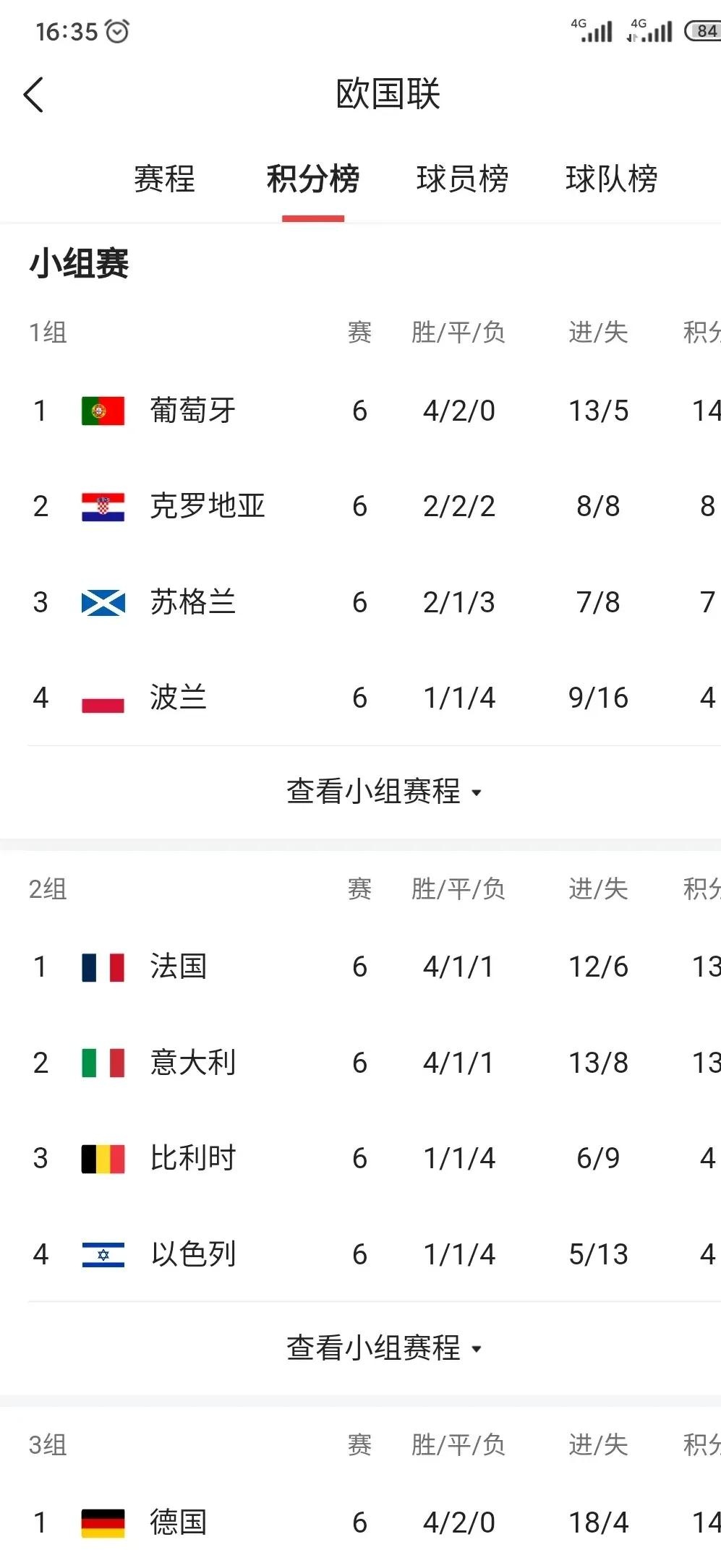Open the dropdown arrow beside 查看小组赛程
Screen dimensions: 721x1568
pos(477,793)
